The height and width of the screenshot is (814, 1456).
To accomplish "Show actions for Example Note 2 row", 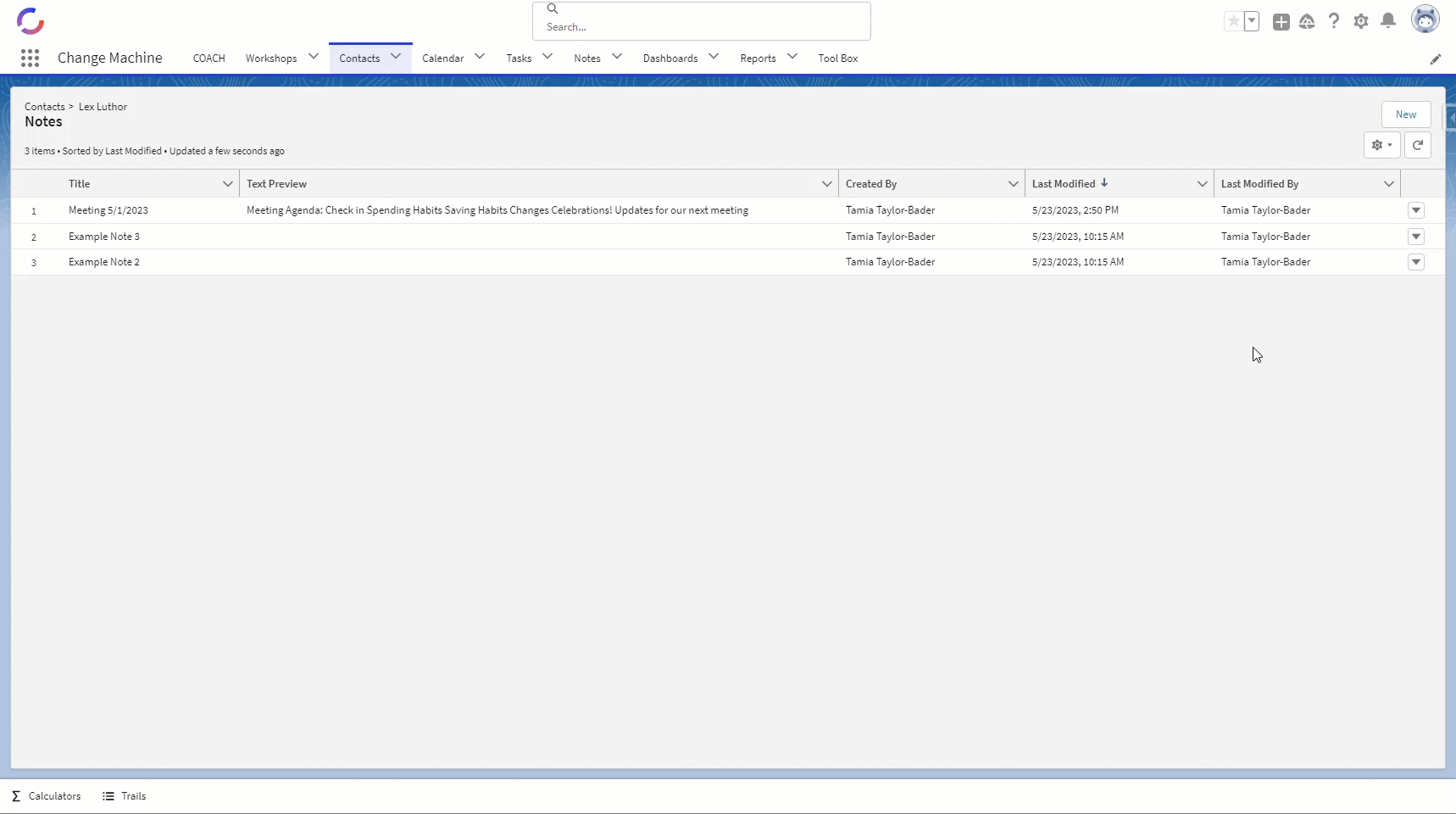I will [1416, 262].
